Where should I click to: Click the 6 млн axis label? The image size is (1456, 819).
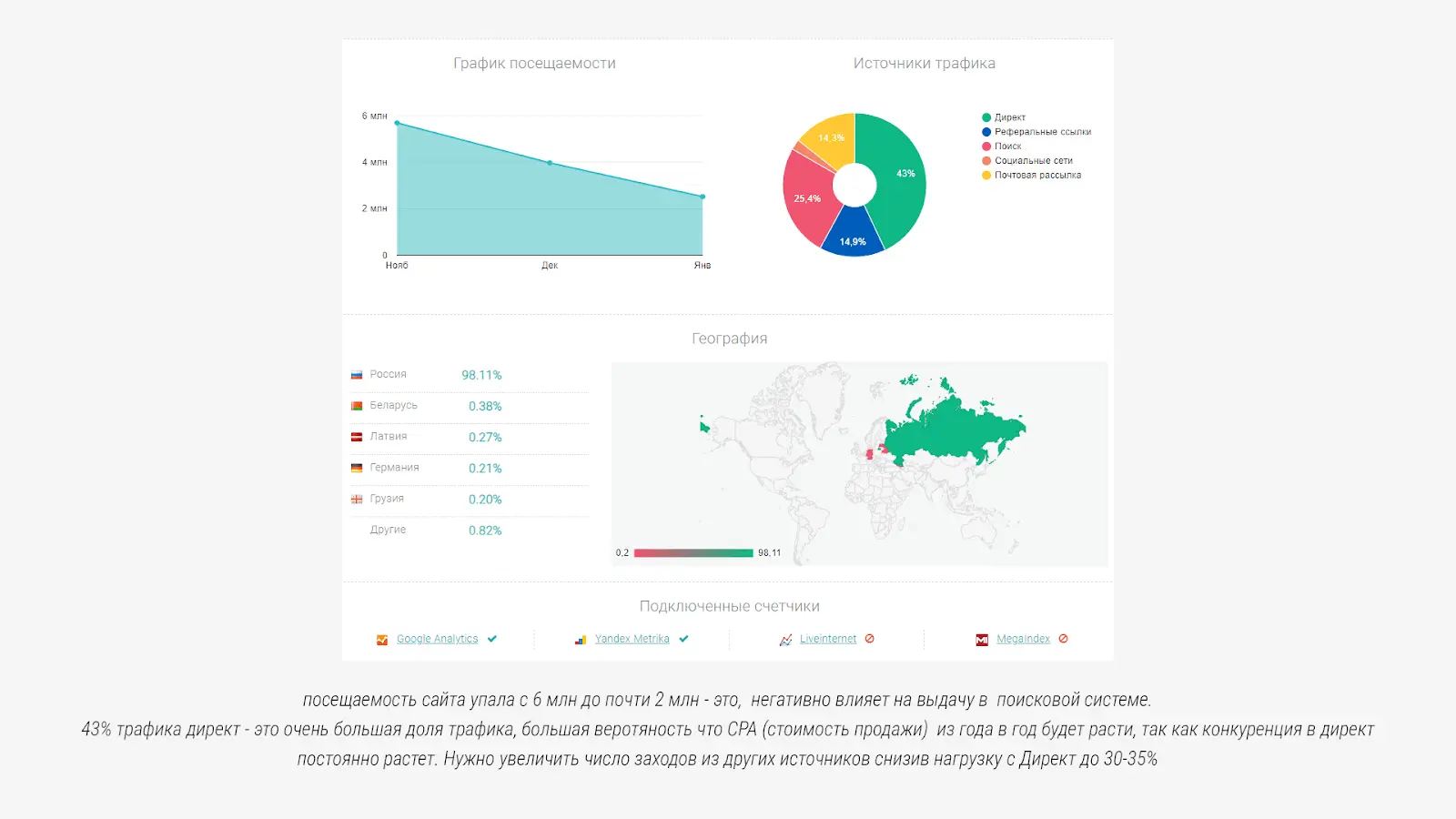pyautogui.click(x=375, y=116)
